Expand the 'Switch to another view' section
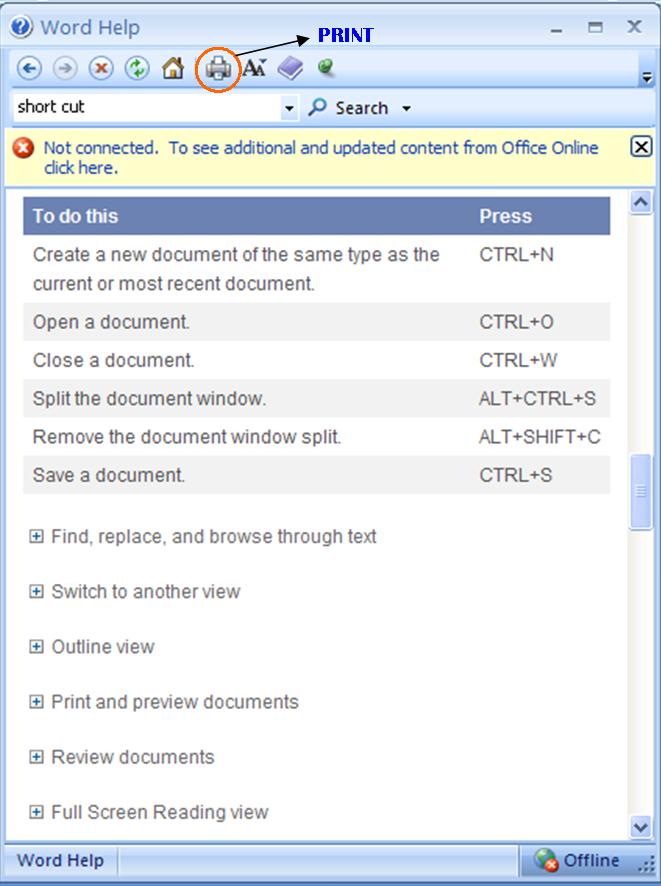661x886 pixels. [x=135, y=592]
